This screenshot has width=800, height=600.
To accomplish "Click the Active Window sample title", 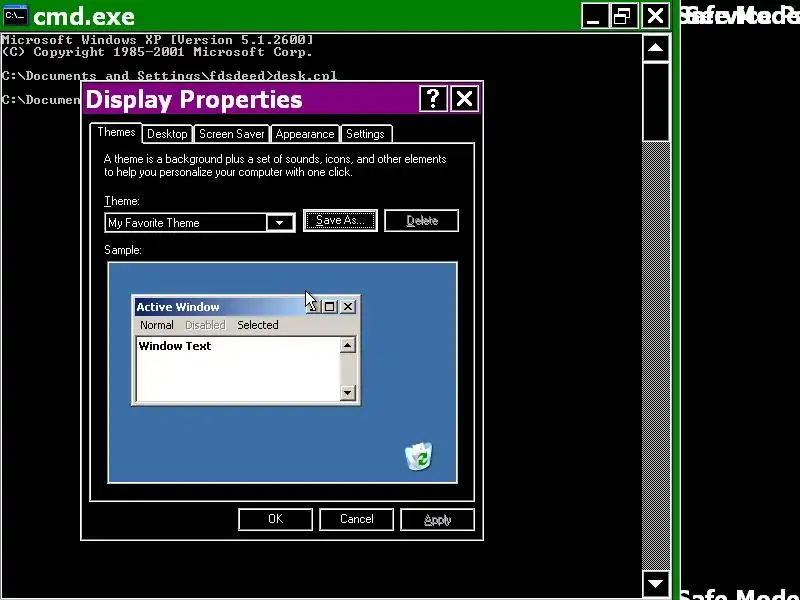I will pos(178,307).
